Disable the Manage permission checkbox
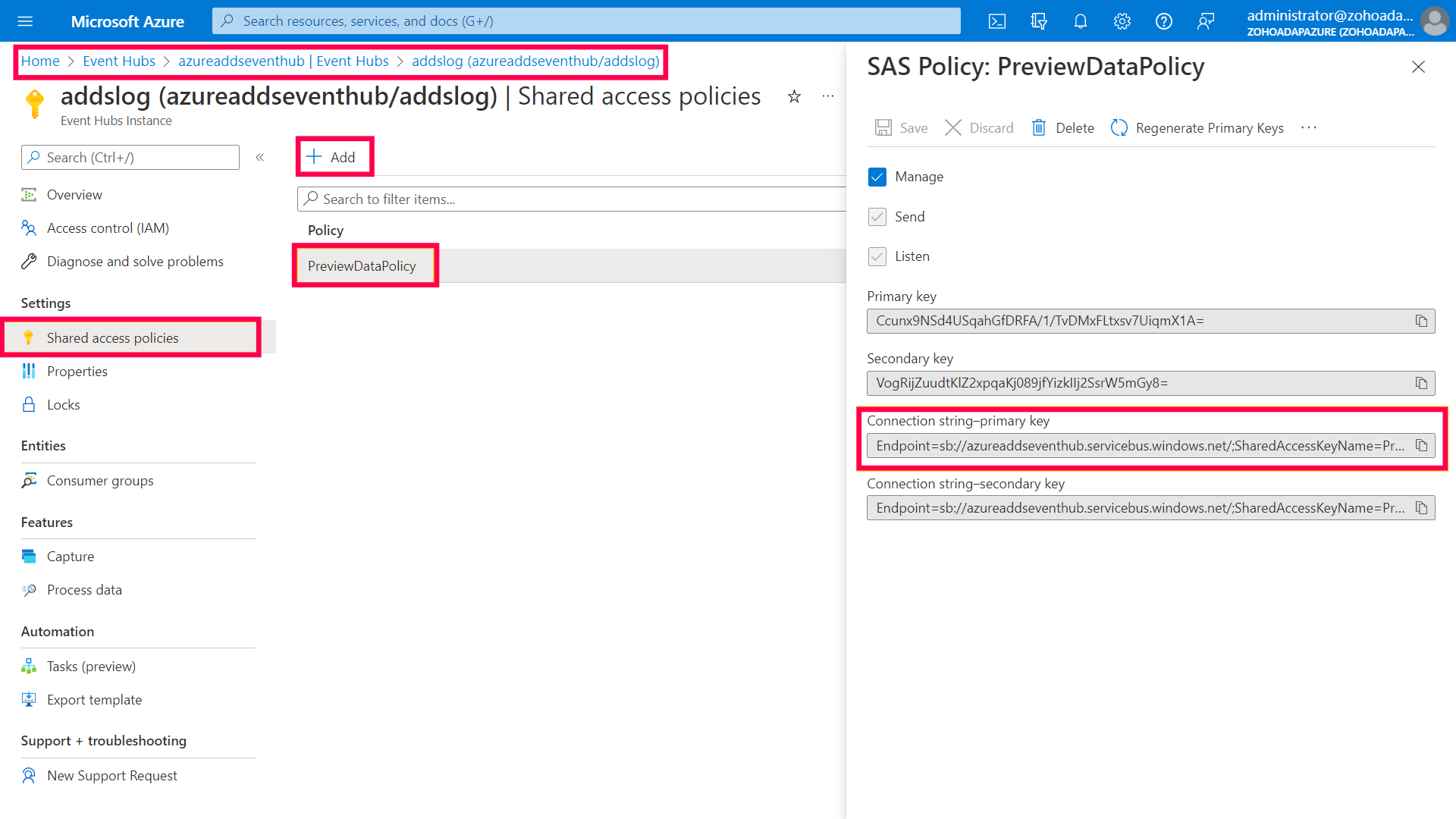The width and height of the screenshot is (1456, 819). coord(877,177)
